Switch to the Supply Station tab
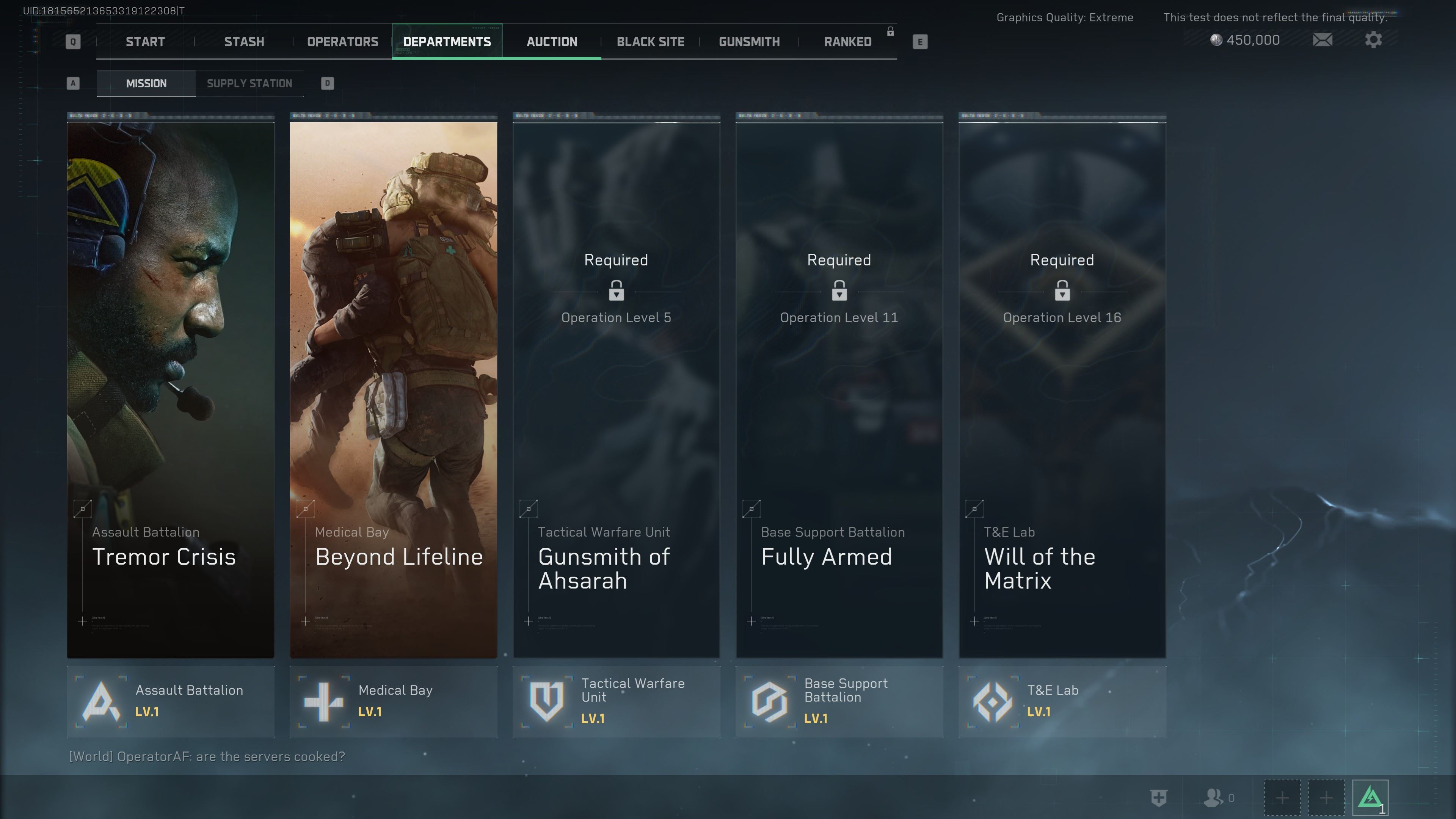This screenshot has height=819, width=1456. 249,83
